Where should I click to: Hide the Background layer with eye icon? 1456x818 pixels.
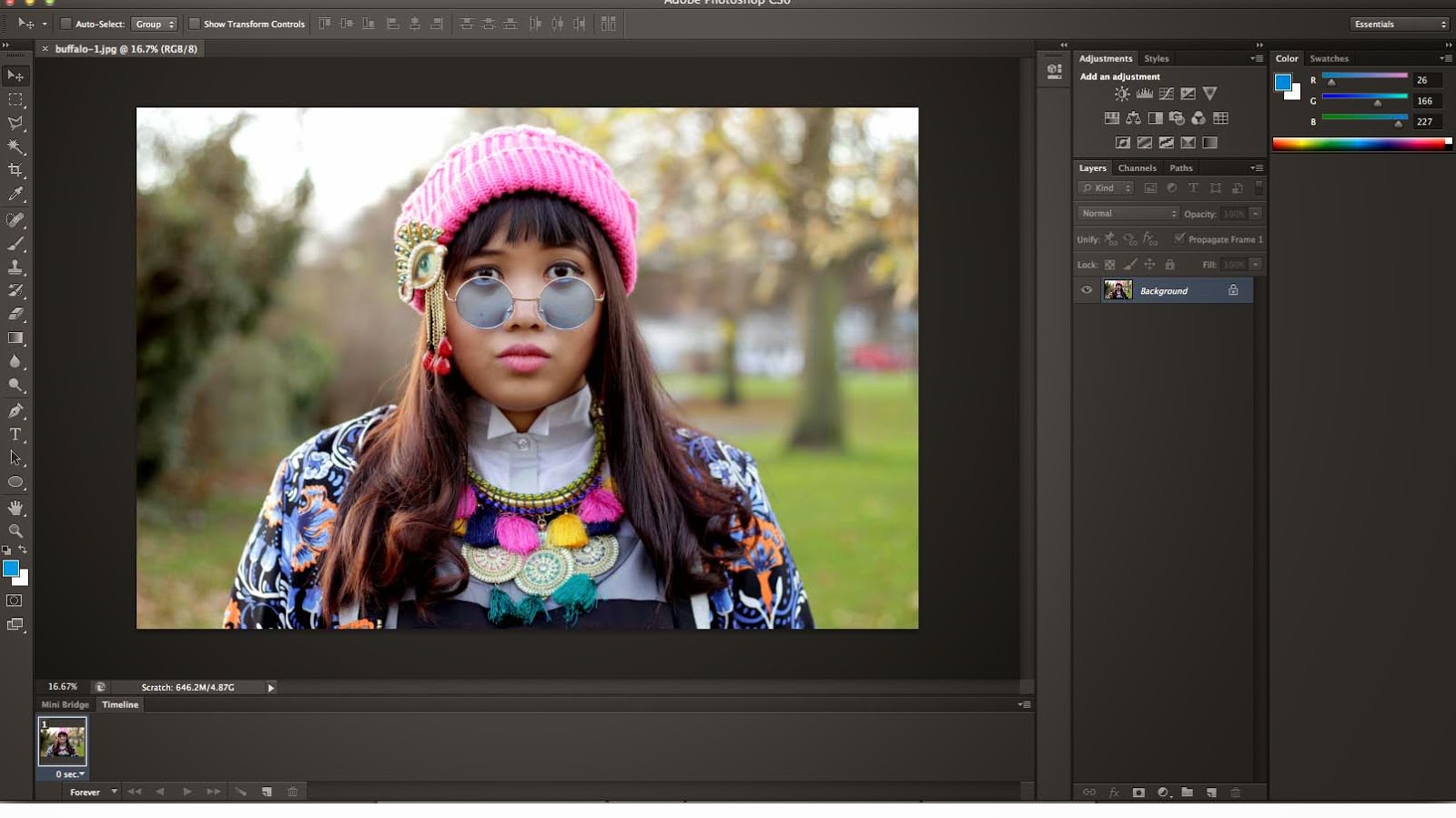point(1087,290)
